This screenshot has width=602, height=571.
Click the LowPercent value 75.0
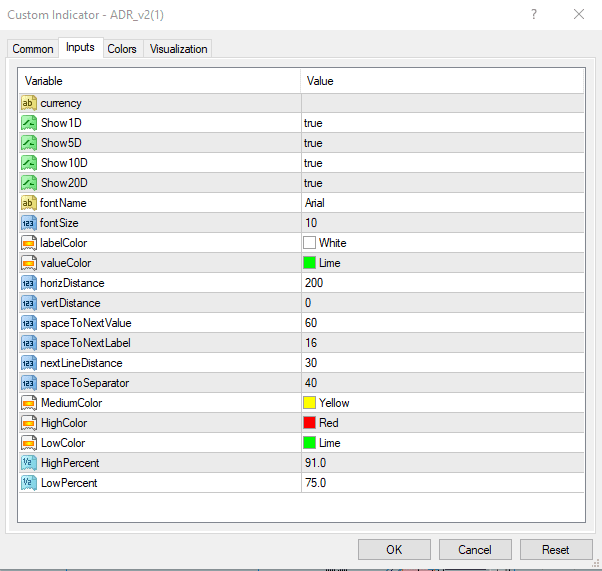coord(315,483)
